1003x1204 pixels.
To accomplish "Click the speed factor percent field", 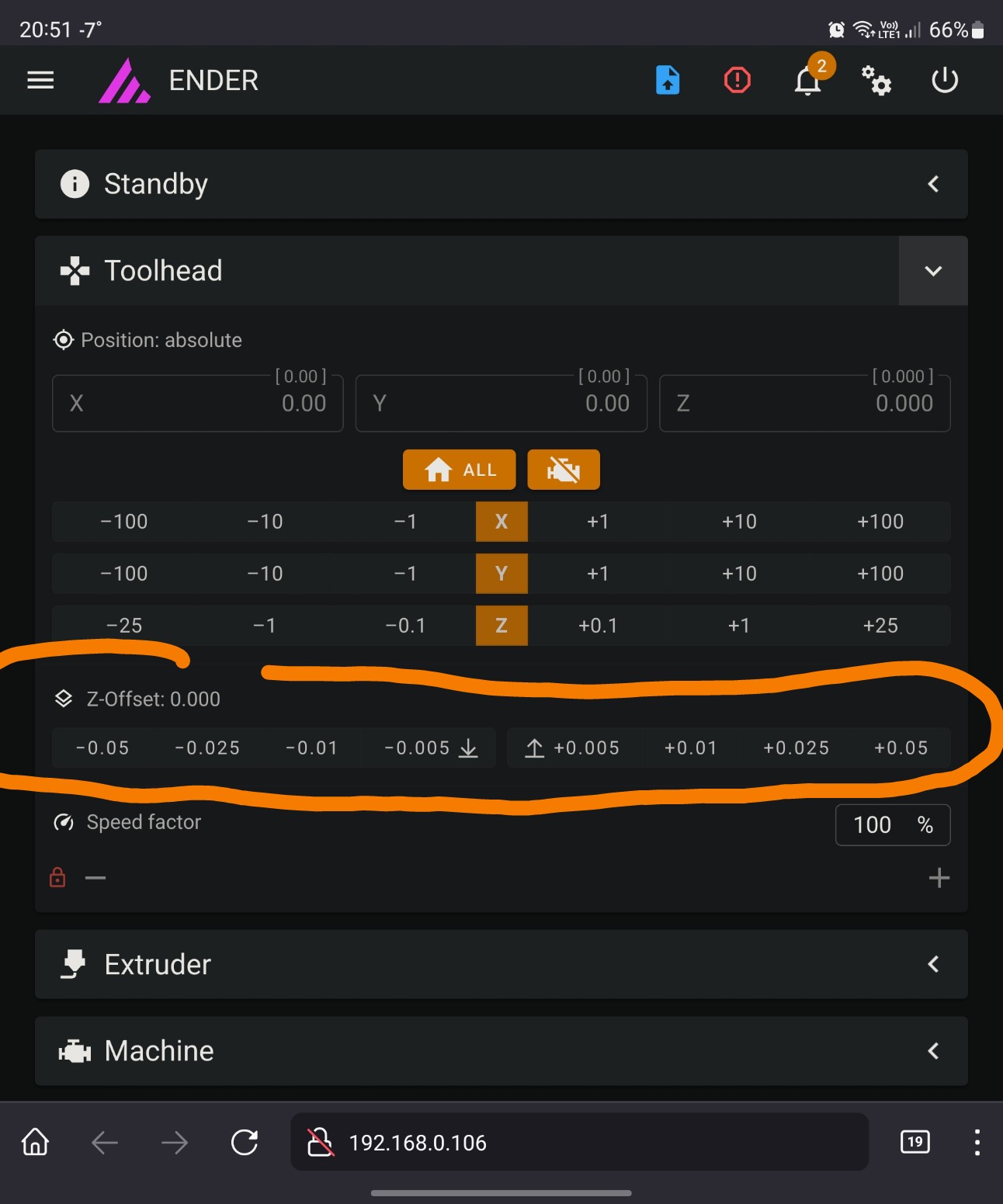I will tap(893, 824).
